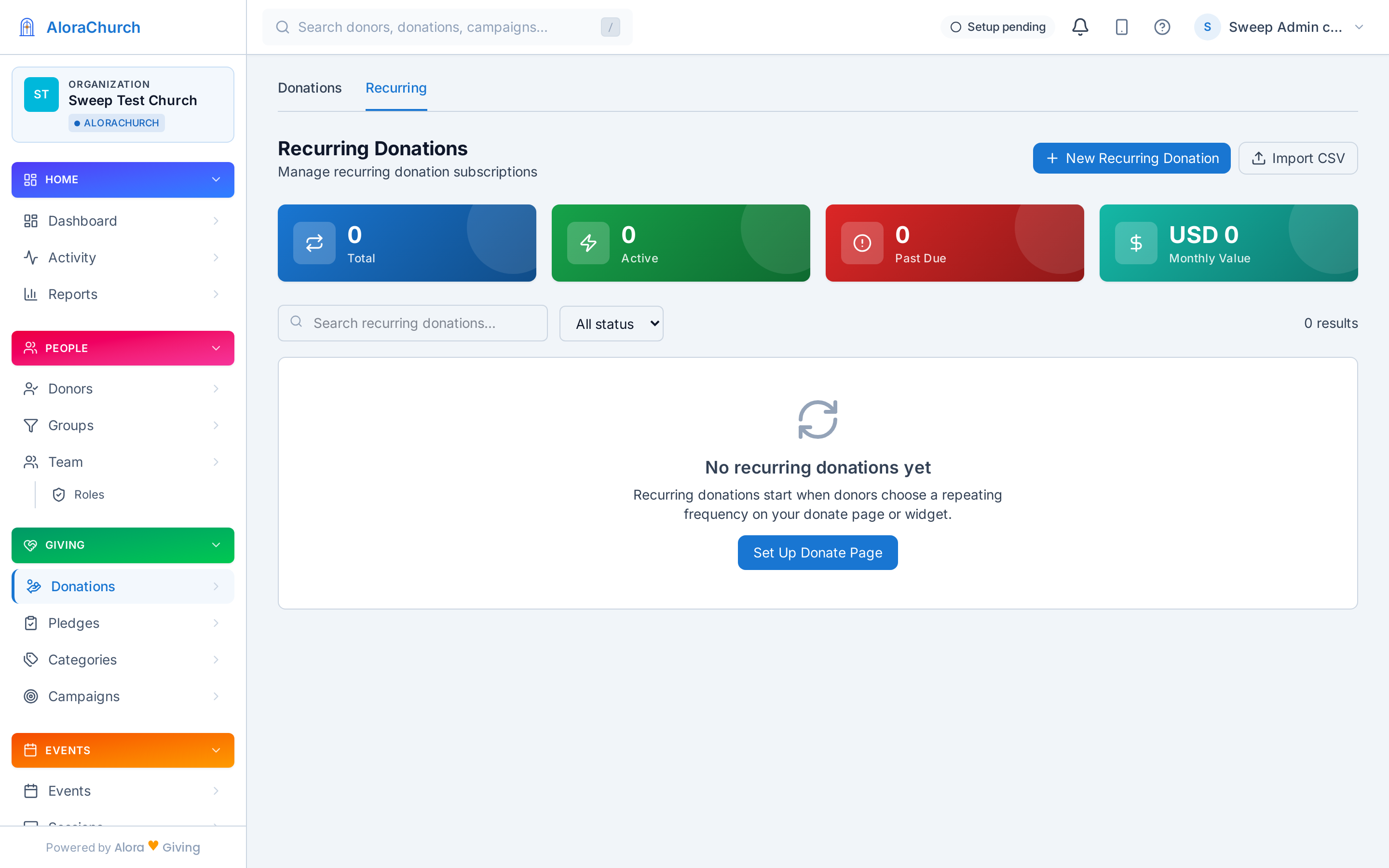Click the Donors person icon
The image size is (1389, 868).
[30, 389]
